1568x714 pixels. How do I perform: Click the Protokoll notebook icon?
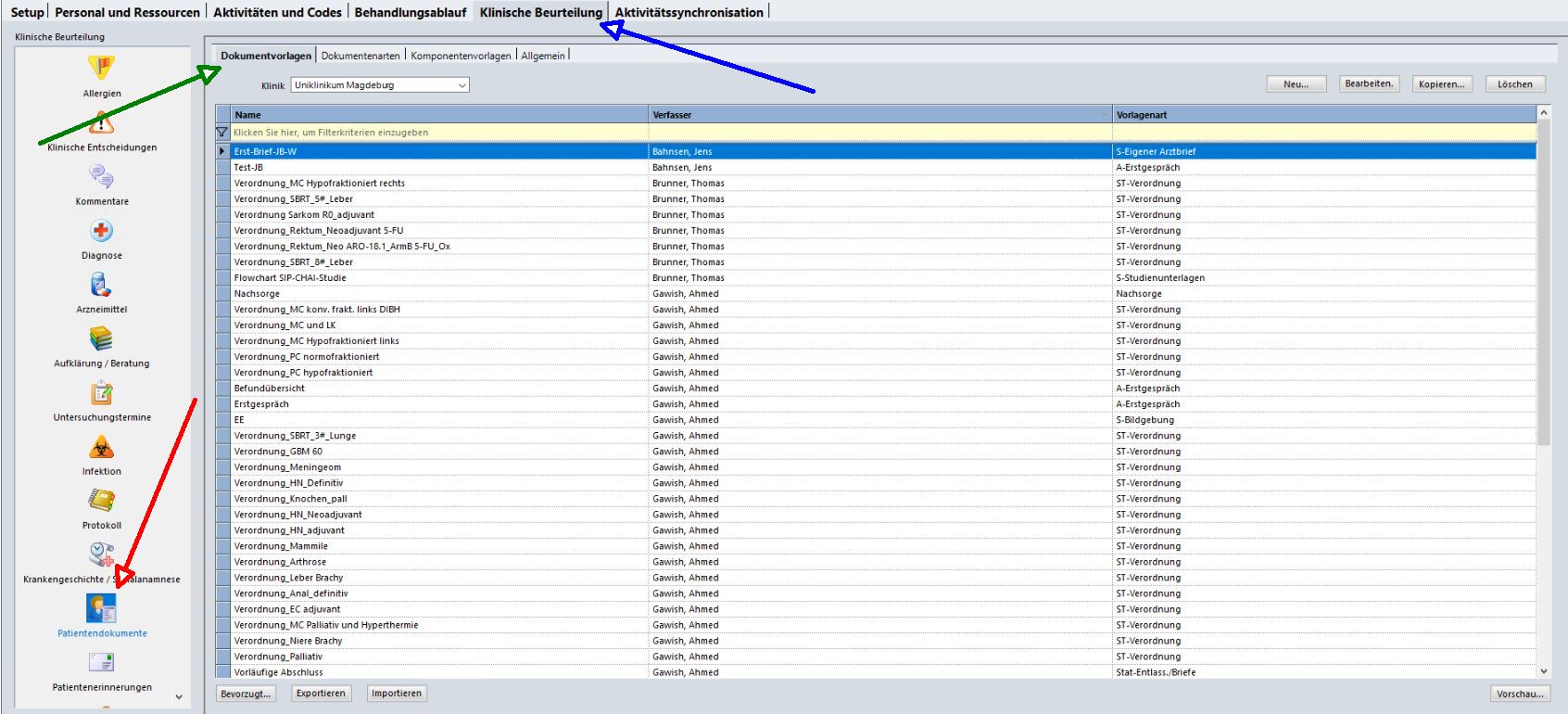point(101,501)
